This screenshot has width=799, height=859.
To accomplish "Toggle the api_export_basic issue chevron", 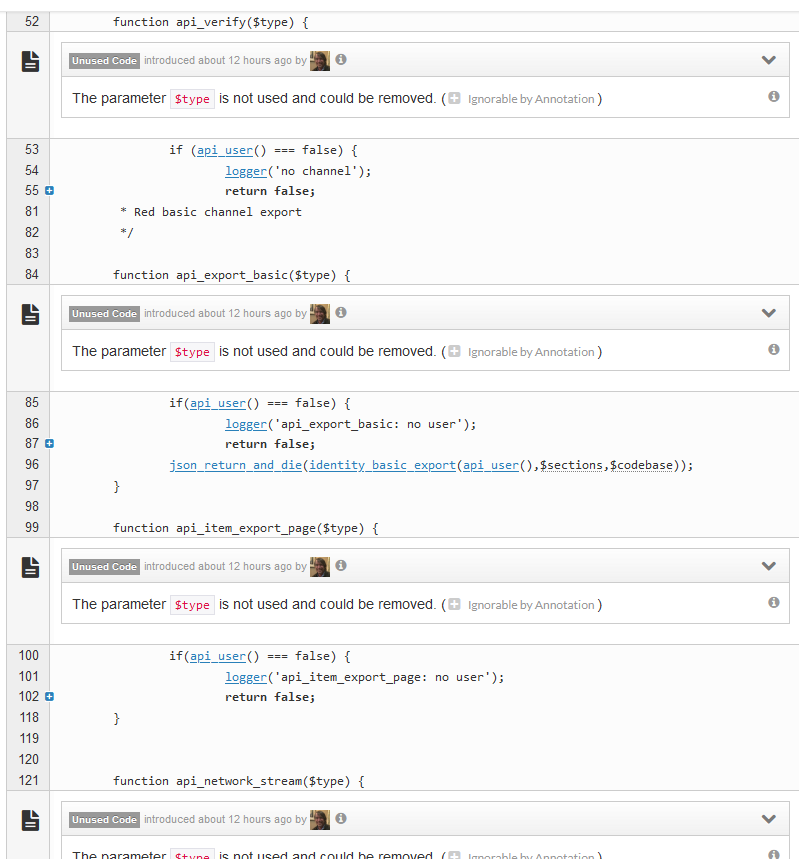I will tap(768, 313).
